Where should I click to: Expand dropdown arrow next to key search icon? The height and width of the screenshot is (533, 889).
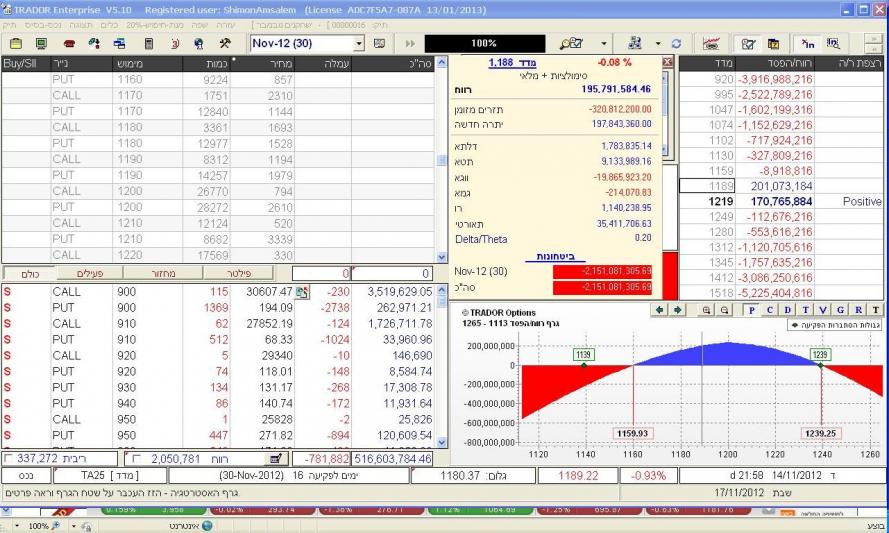tap(603, 44)
